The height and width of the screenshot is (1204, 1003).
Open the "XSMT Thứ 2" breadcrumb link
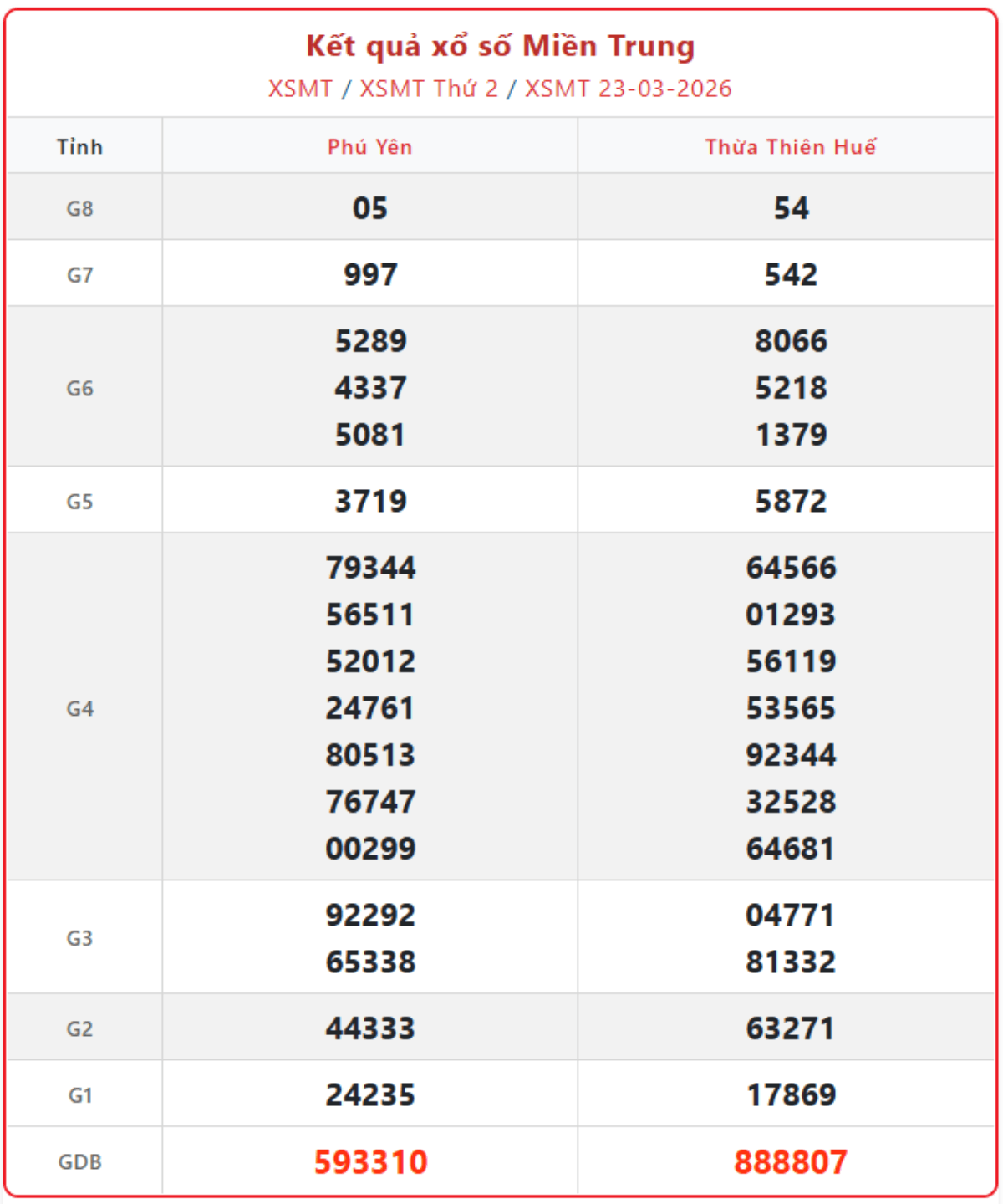(429, 89)
